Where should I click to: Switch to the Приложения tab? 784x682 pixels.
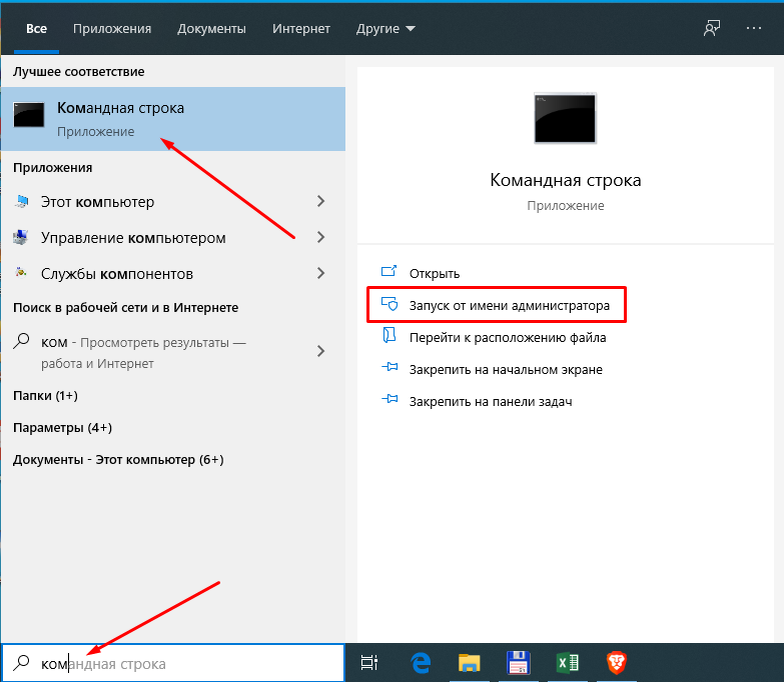pyautogui.click(x=112, y=29)
